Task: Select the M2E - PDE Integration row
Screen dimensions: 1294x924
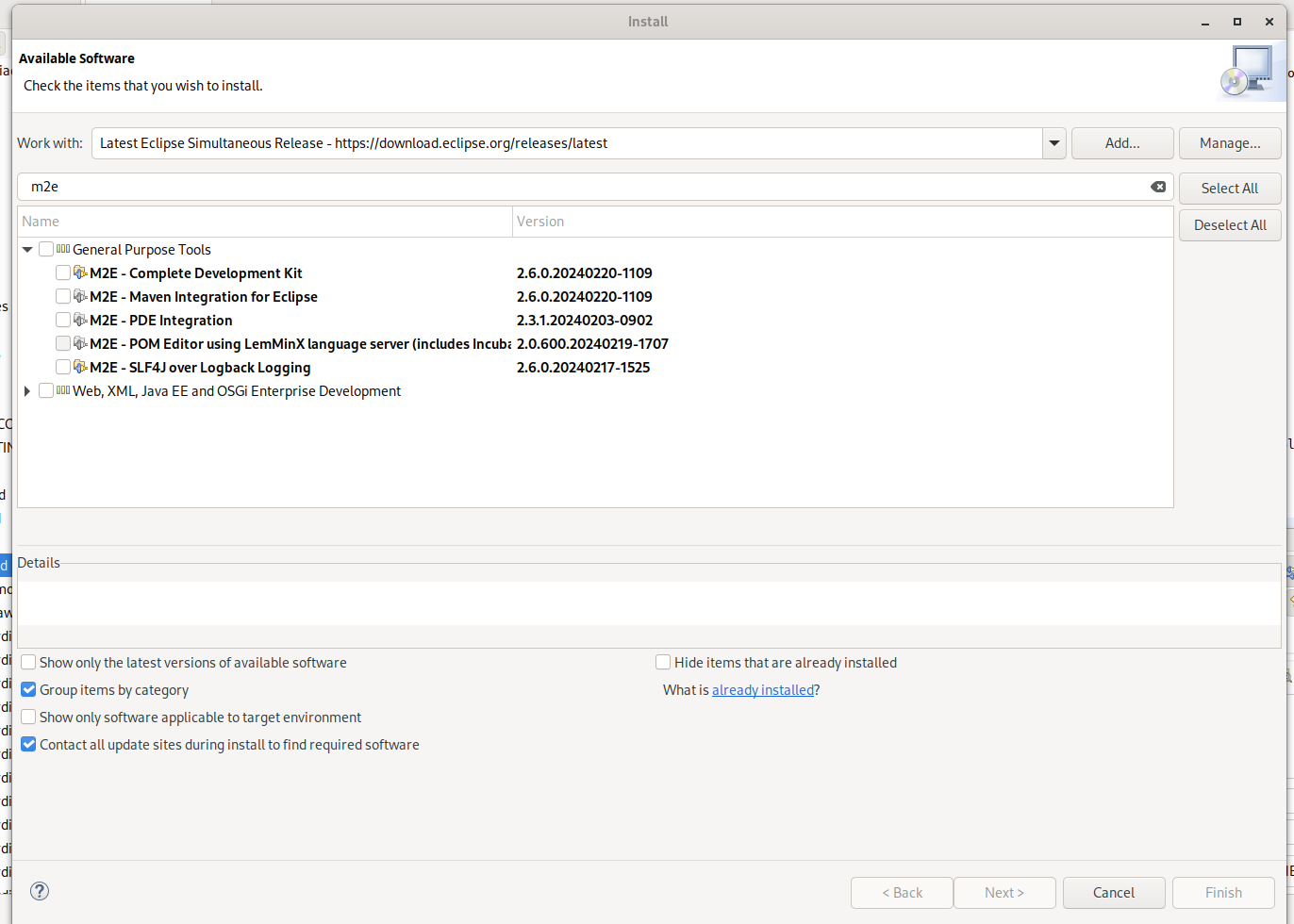Action: pos(595,320)
